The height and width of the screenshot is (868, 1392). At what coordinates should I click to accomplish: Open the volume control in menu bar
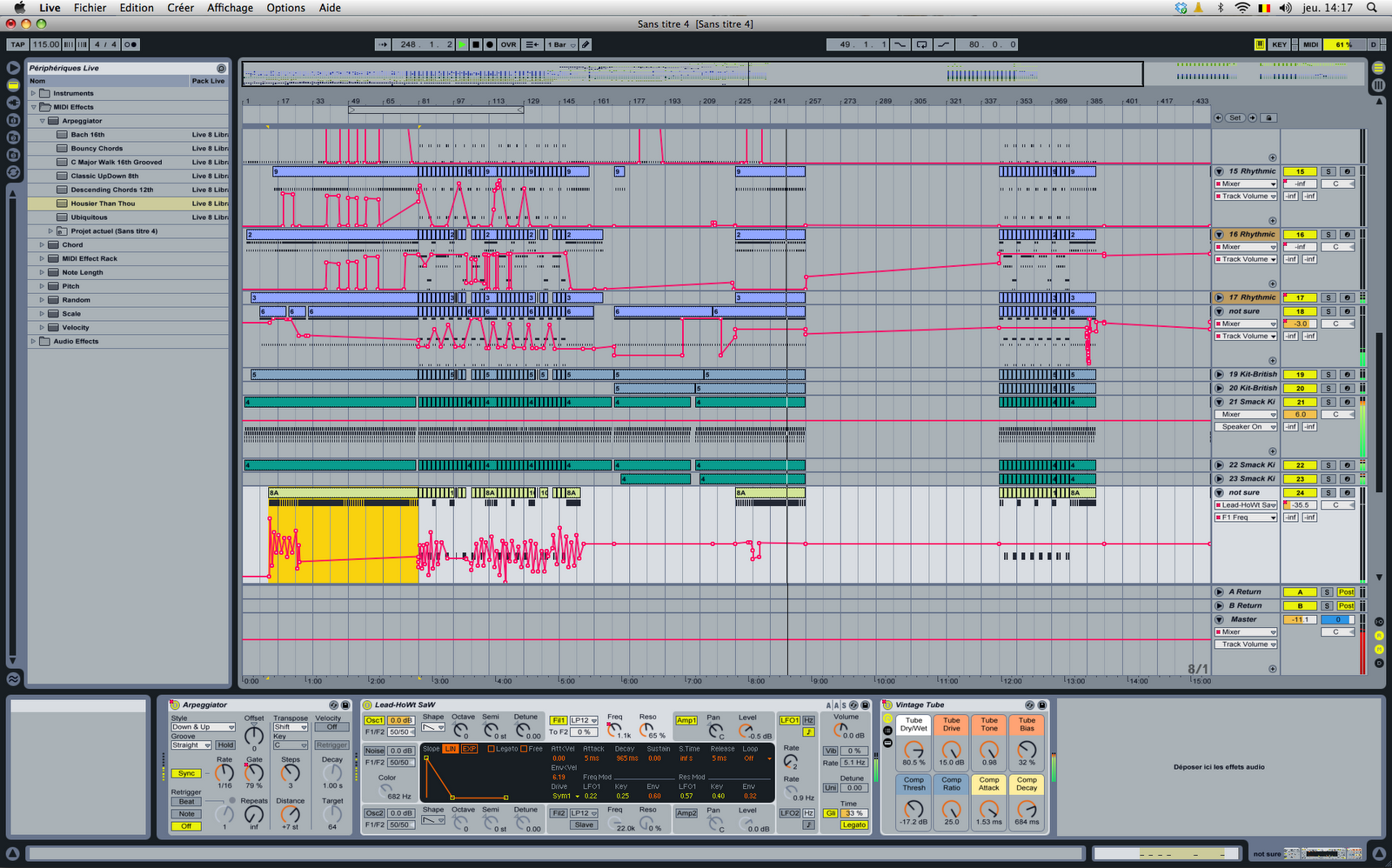click(x=1286, y=8)
